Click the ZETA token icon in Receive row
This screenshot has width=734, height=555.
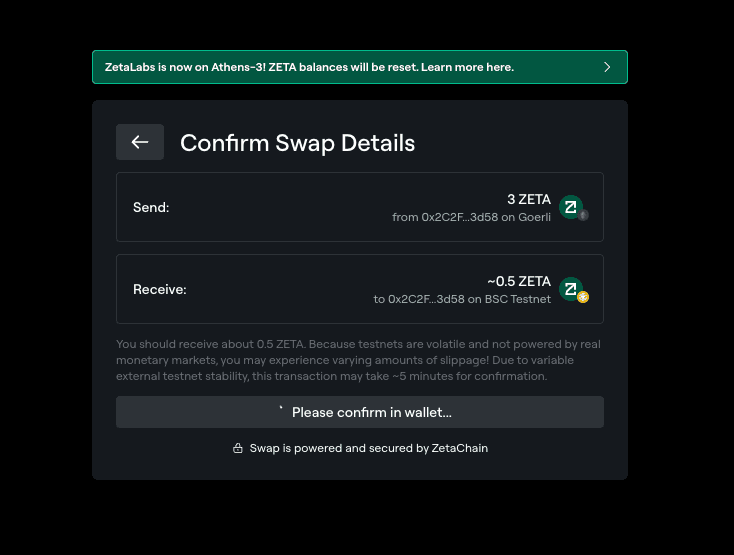pos(571,289)
